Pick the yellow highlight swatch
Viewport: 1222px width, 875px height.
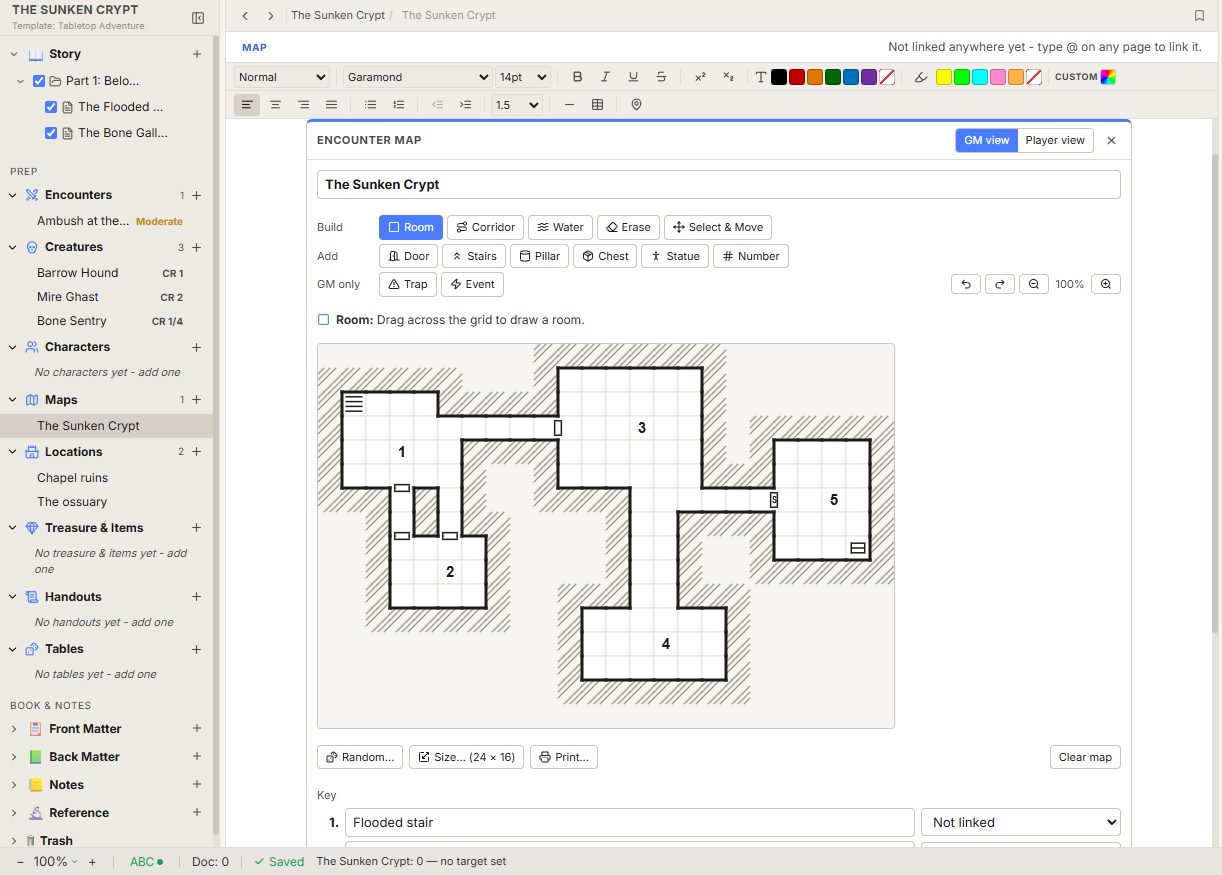point(943,77)
